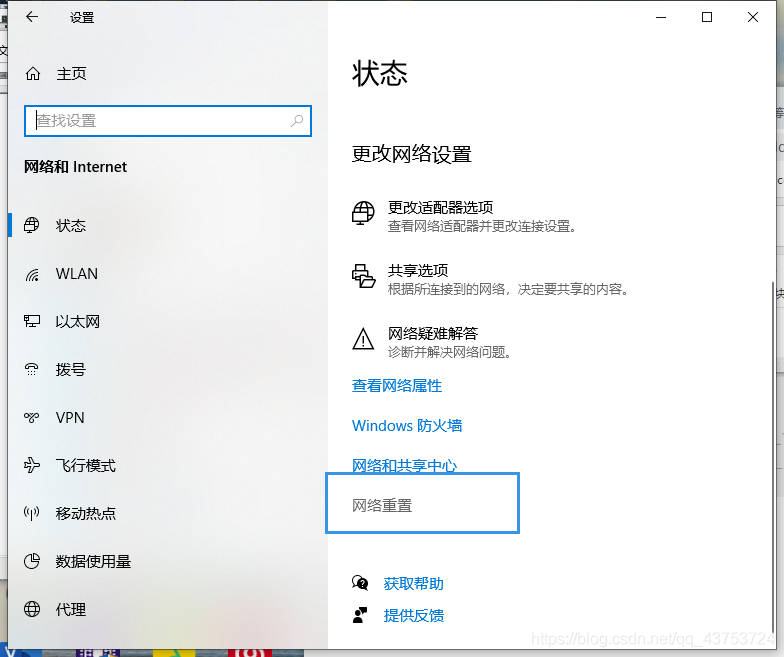Screen dimensions: 784x657
Task: Focus the 查找设置 search field
Action: point(168,121)
